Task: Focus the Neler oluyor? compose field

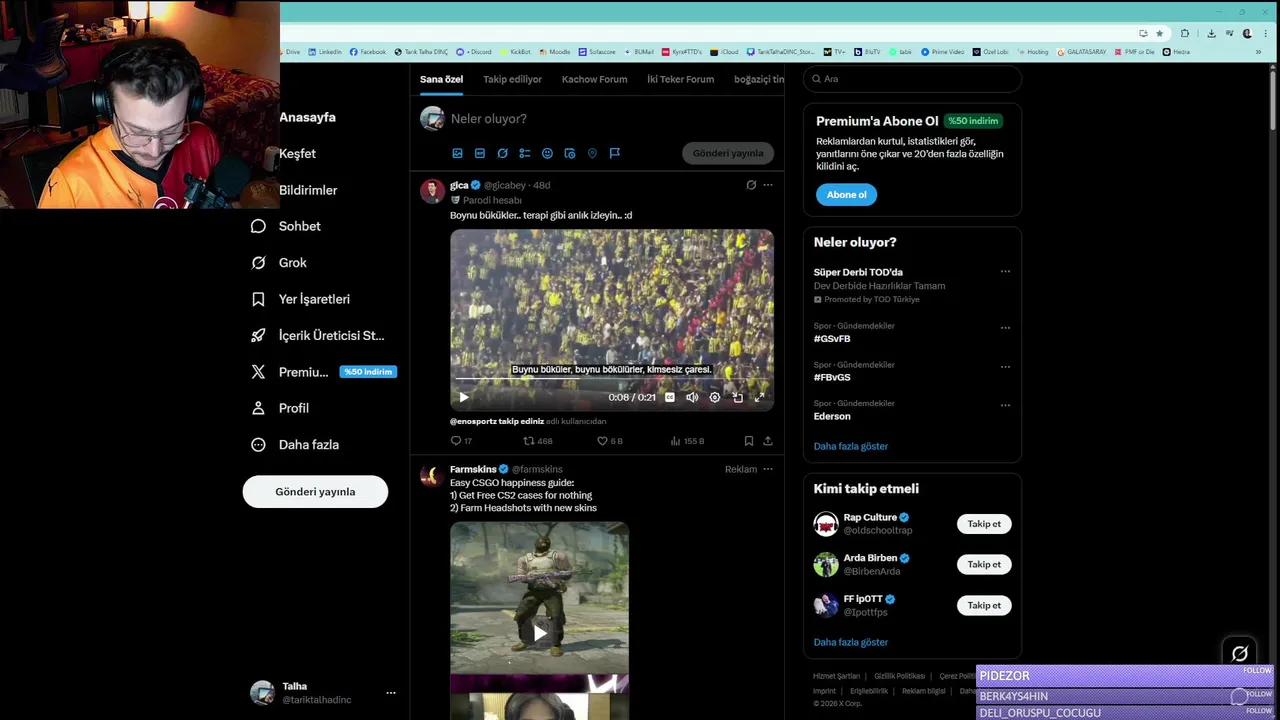Action: [x=610, y=118]
